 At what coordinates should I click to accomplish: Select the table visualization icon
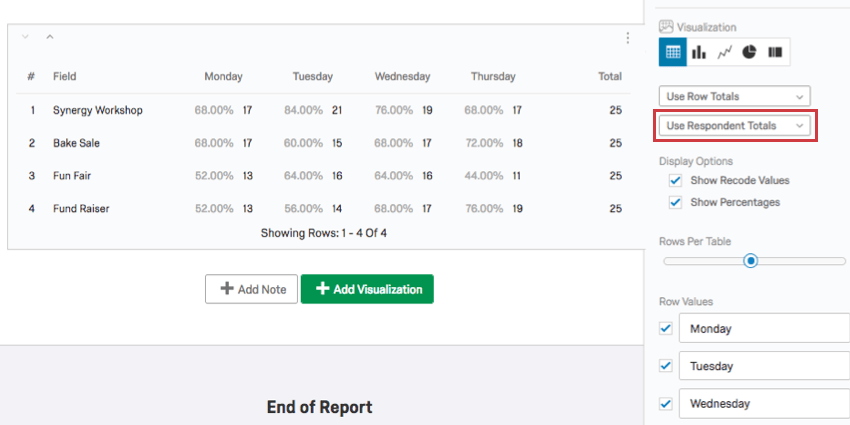tap(673, 52)
